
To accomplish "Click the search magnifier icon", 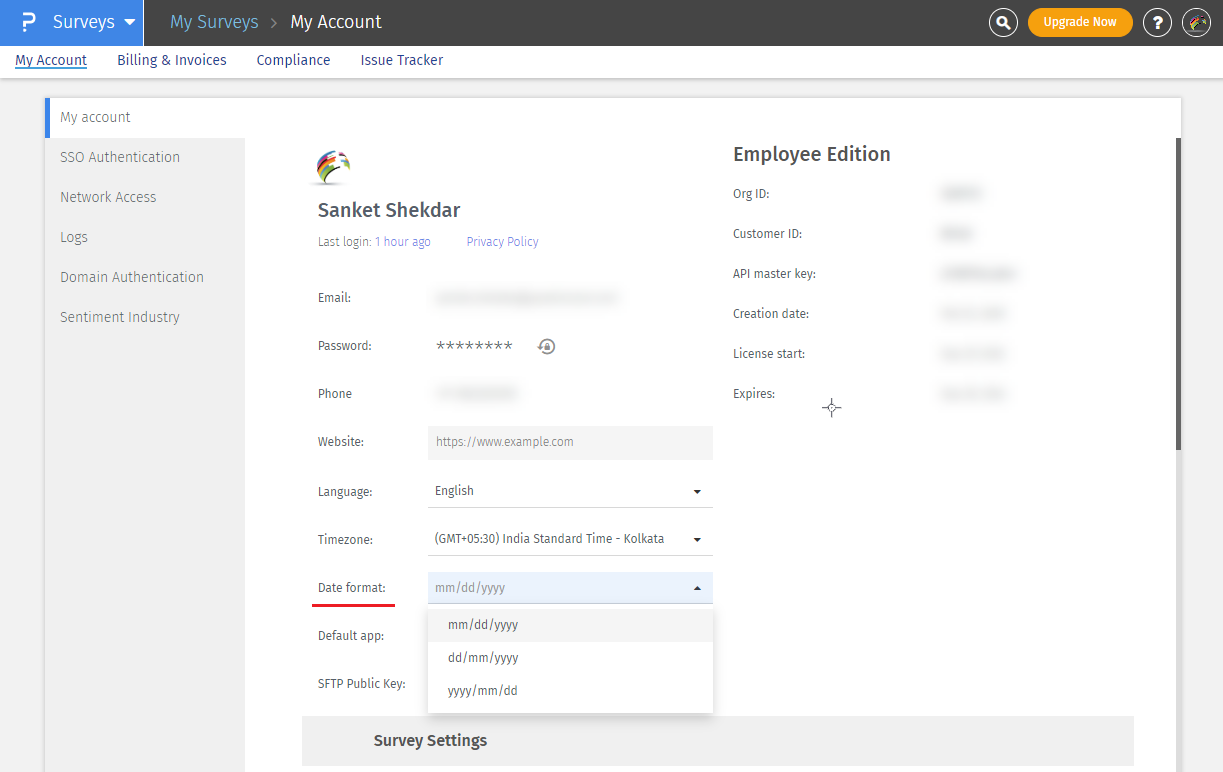I will click(1003, 22).
